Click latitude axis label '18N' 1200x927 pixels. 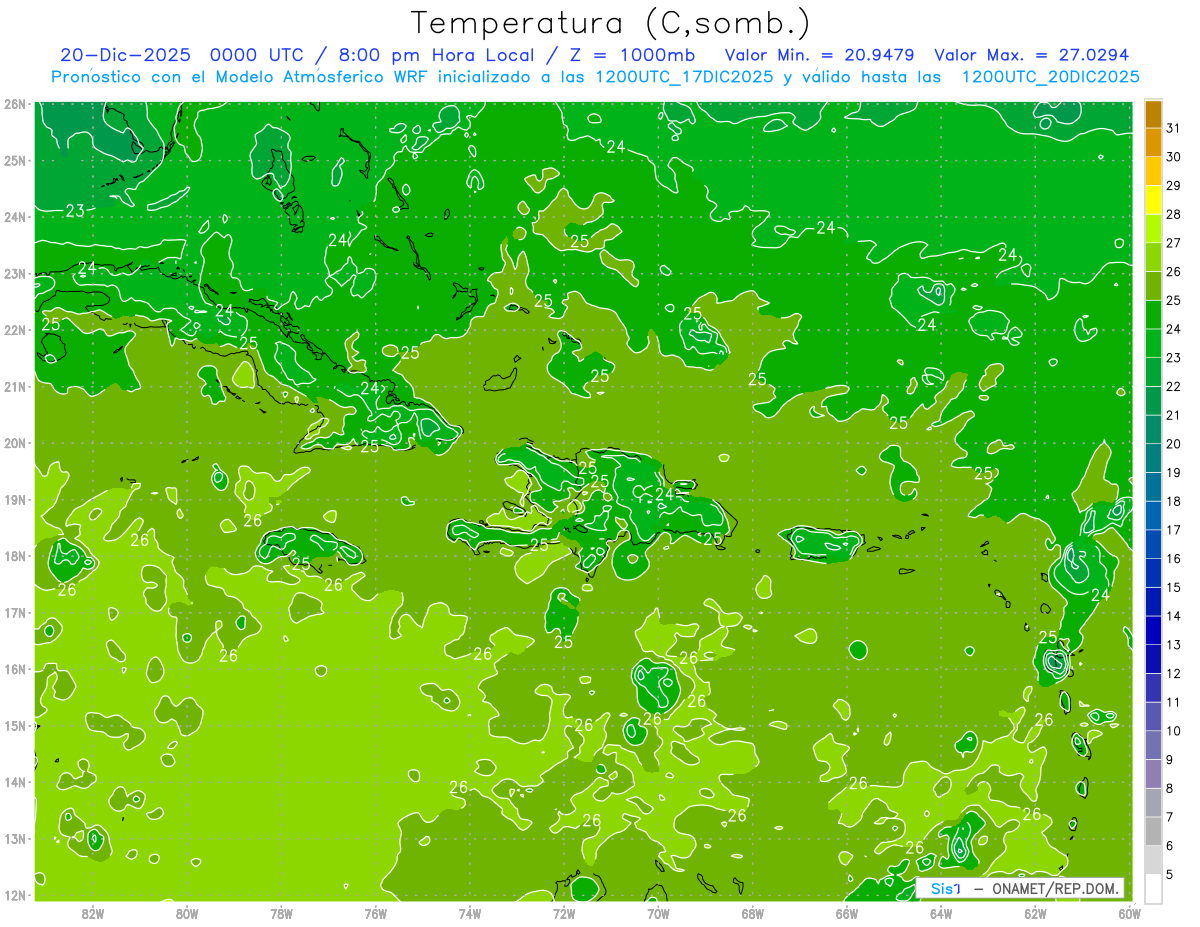(x=15, y=555)
